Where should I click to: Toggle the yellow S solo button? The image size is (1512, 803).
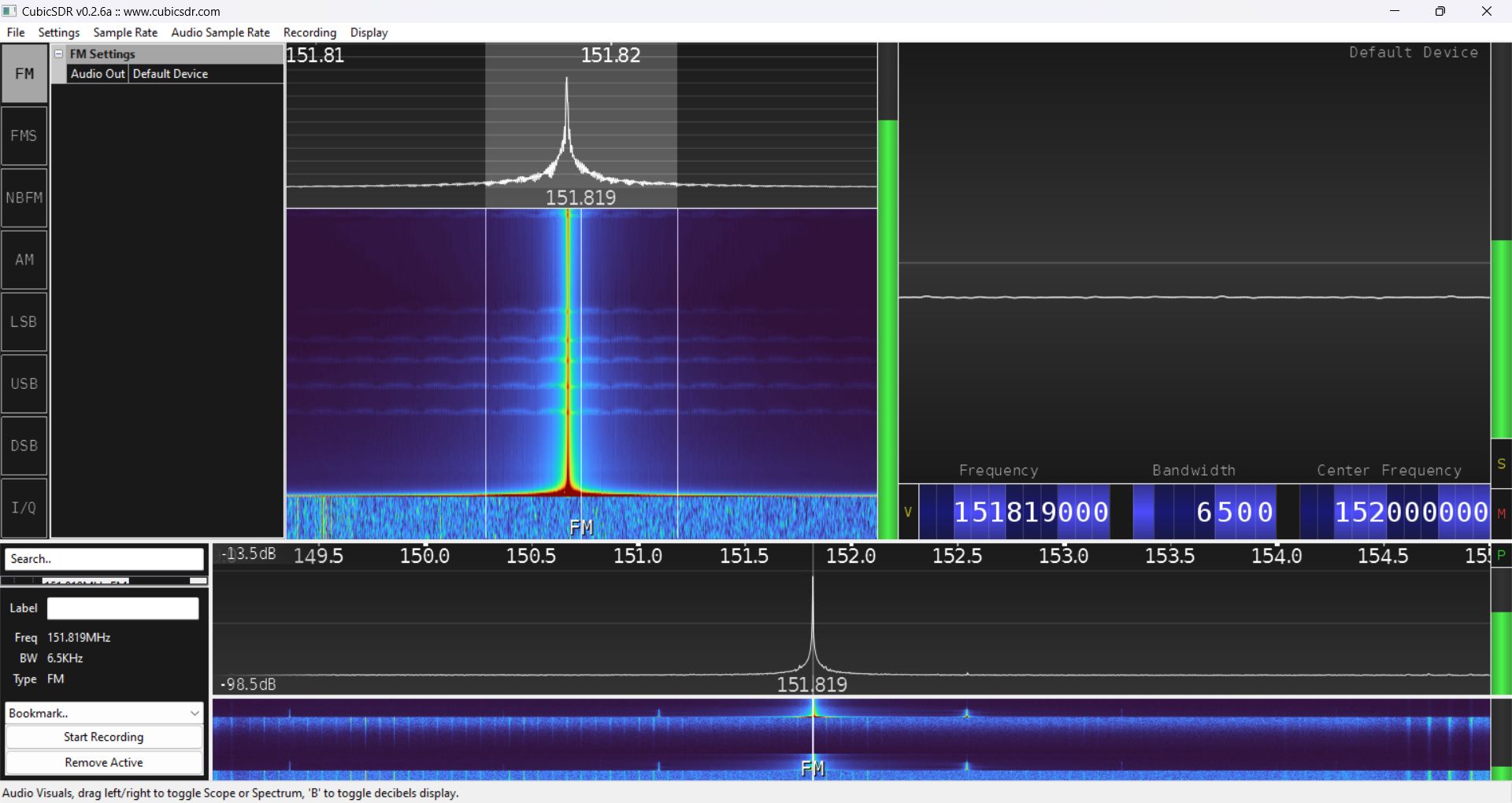[x=1501, y=464]
